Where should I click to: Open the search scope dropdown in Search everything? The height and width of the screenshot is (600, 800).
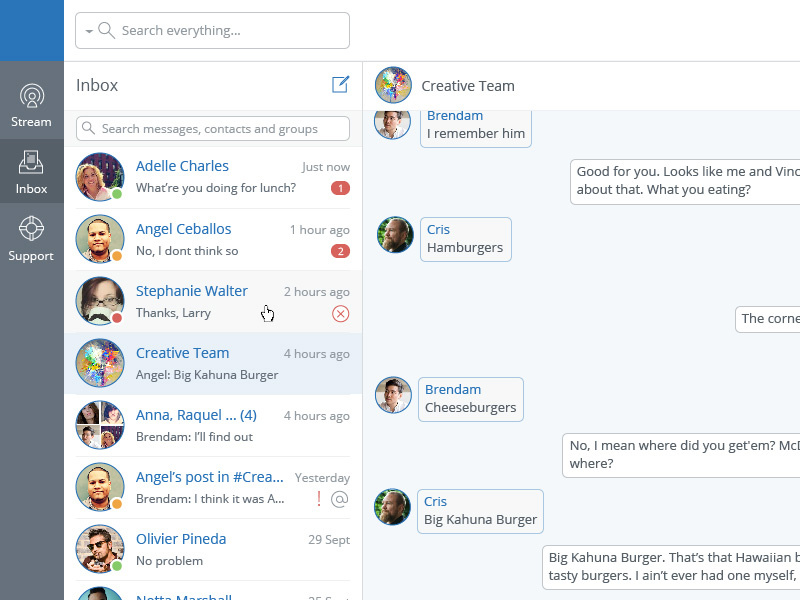(90, 31)
